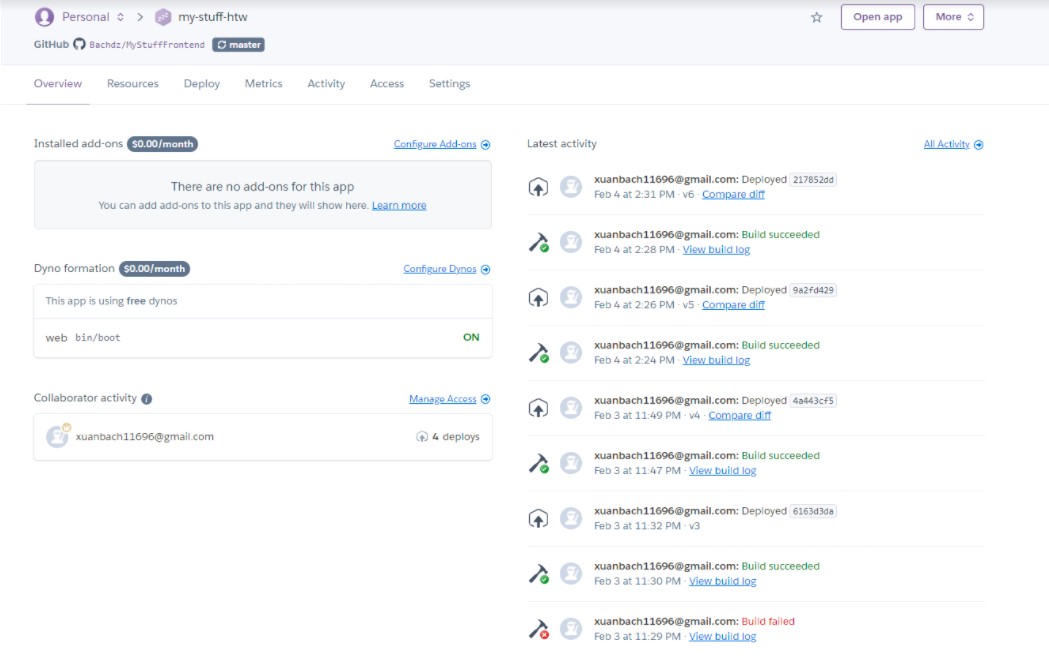The height and width of the screenshot is (663, 1049).
Task: View build log for Feb 4 2:28 PM
Action: click(x=716, y=250)
